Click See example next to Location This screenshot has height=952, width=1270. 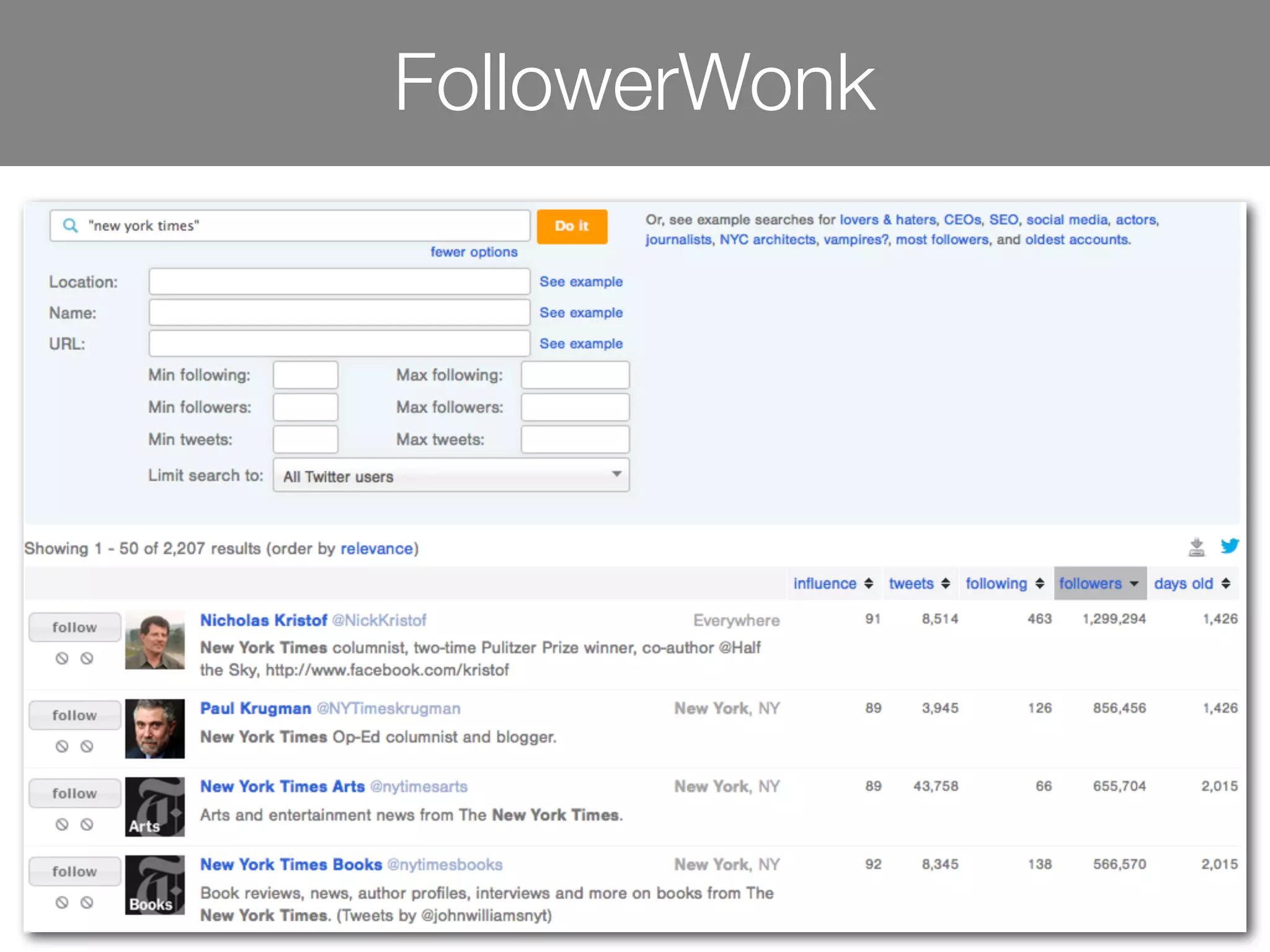coord(581,281)
